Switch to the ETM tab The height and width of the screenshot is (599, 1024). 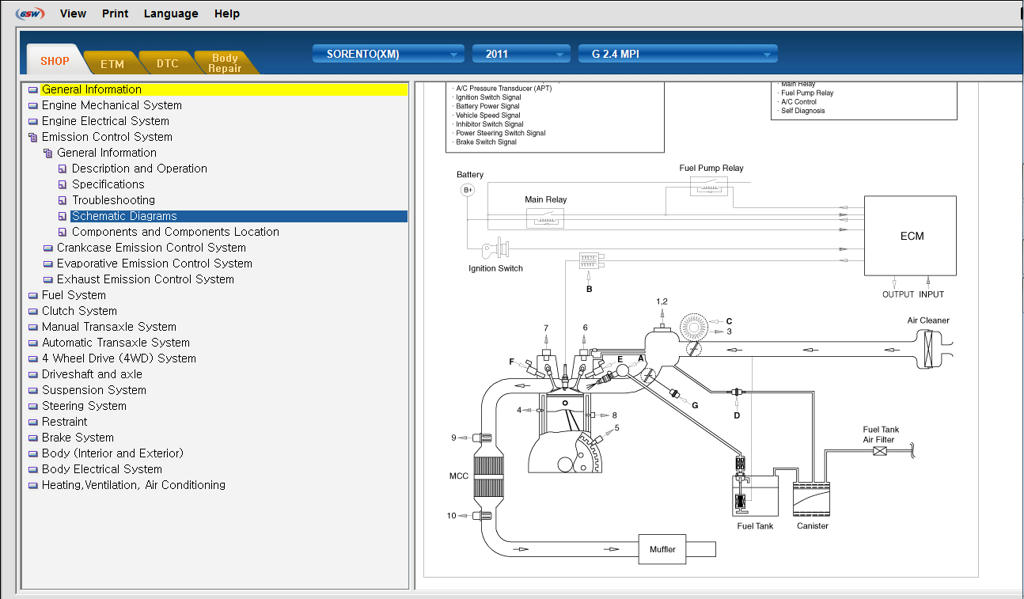click(x=112, y=63)
